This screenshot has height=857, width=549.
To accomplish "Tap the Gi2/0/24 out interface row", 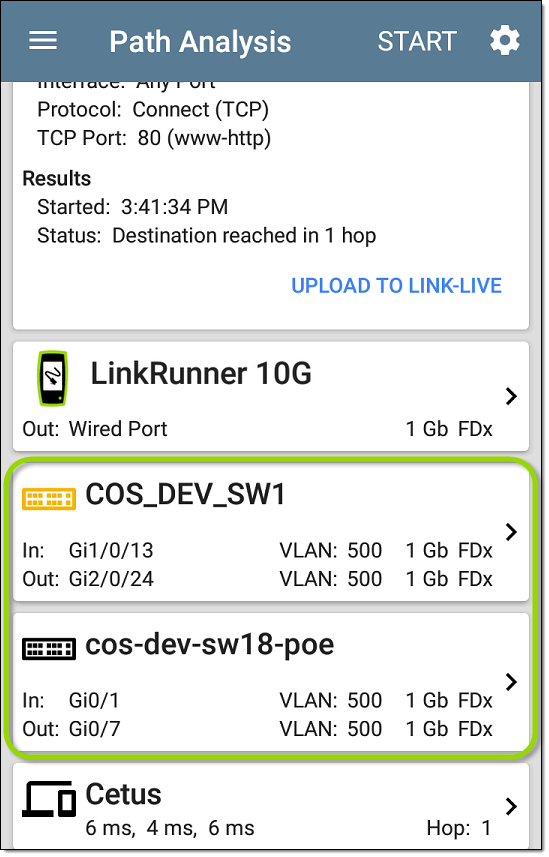I will (257, 579).
